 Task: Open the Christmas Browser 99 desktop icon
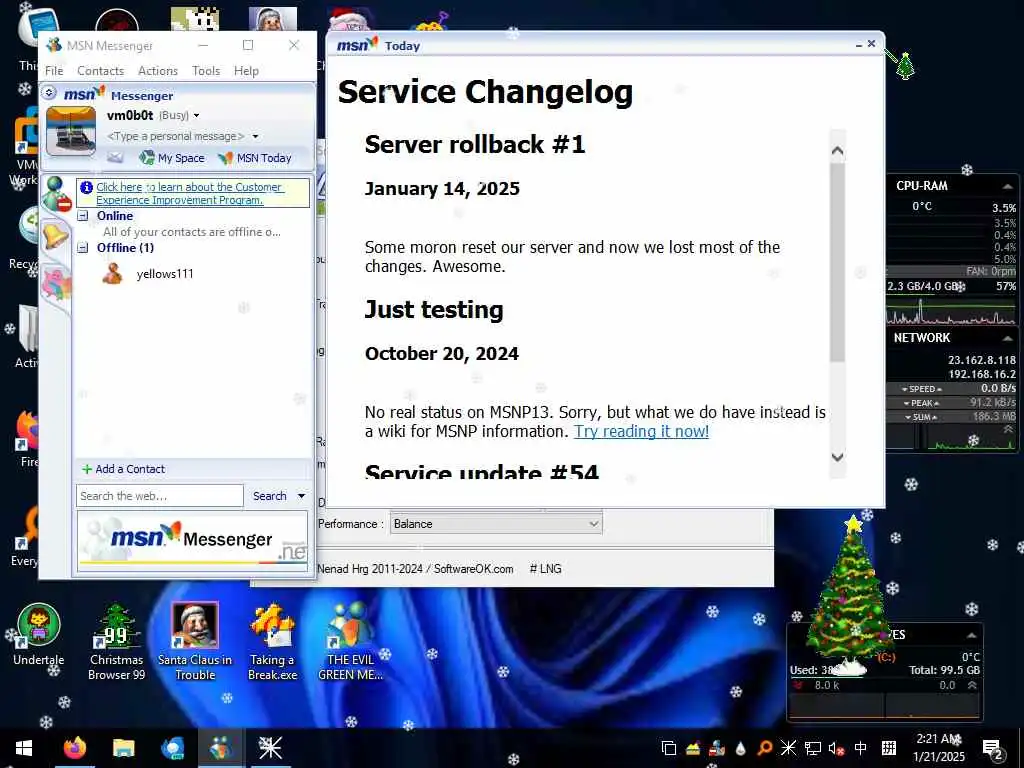click(116, 642)
